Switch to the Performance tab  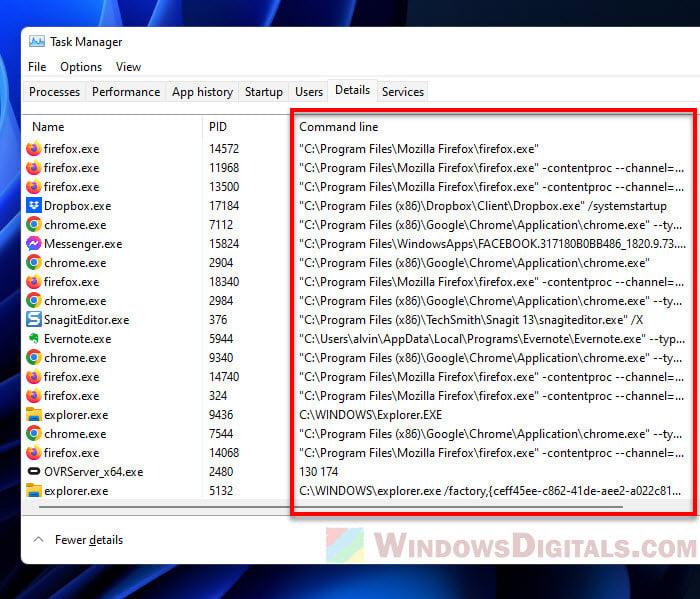[x=126, y=92]
